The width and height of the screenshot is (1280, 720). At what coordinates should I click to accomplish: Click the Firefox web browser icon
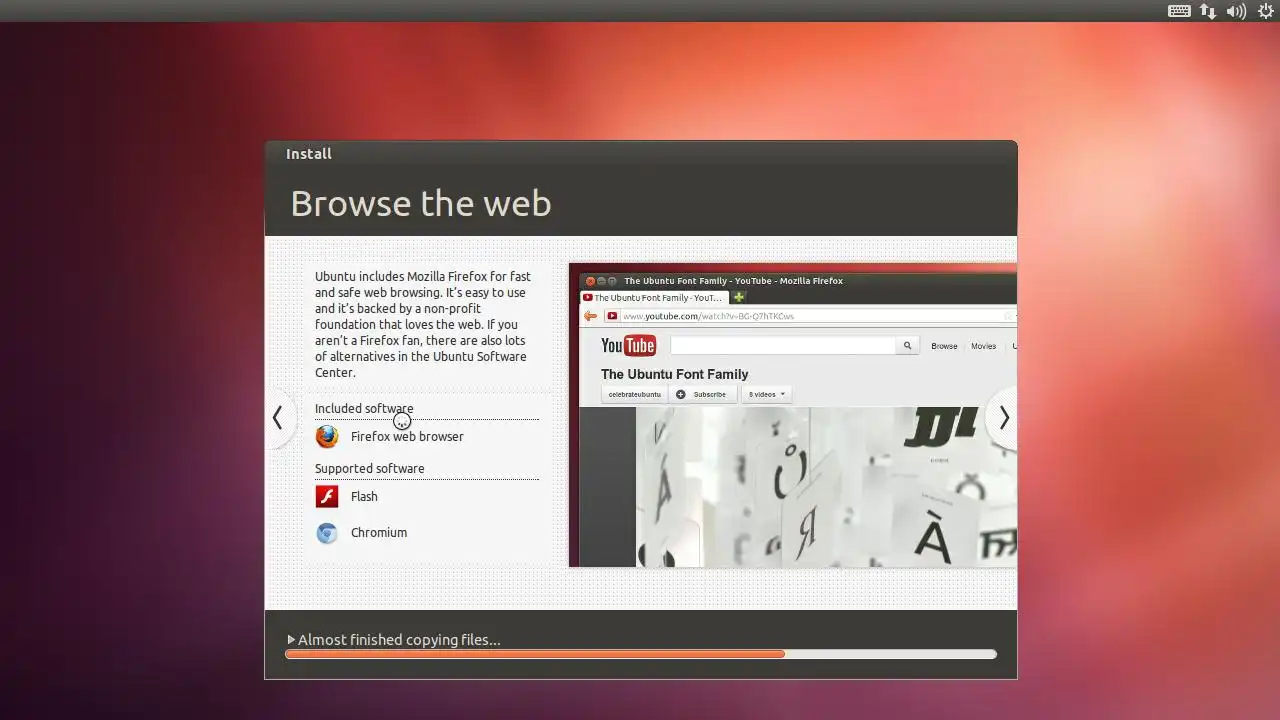click(x=327, y=437)
